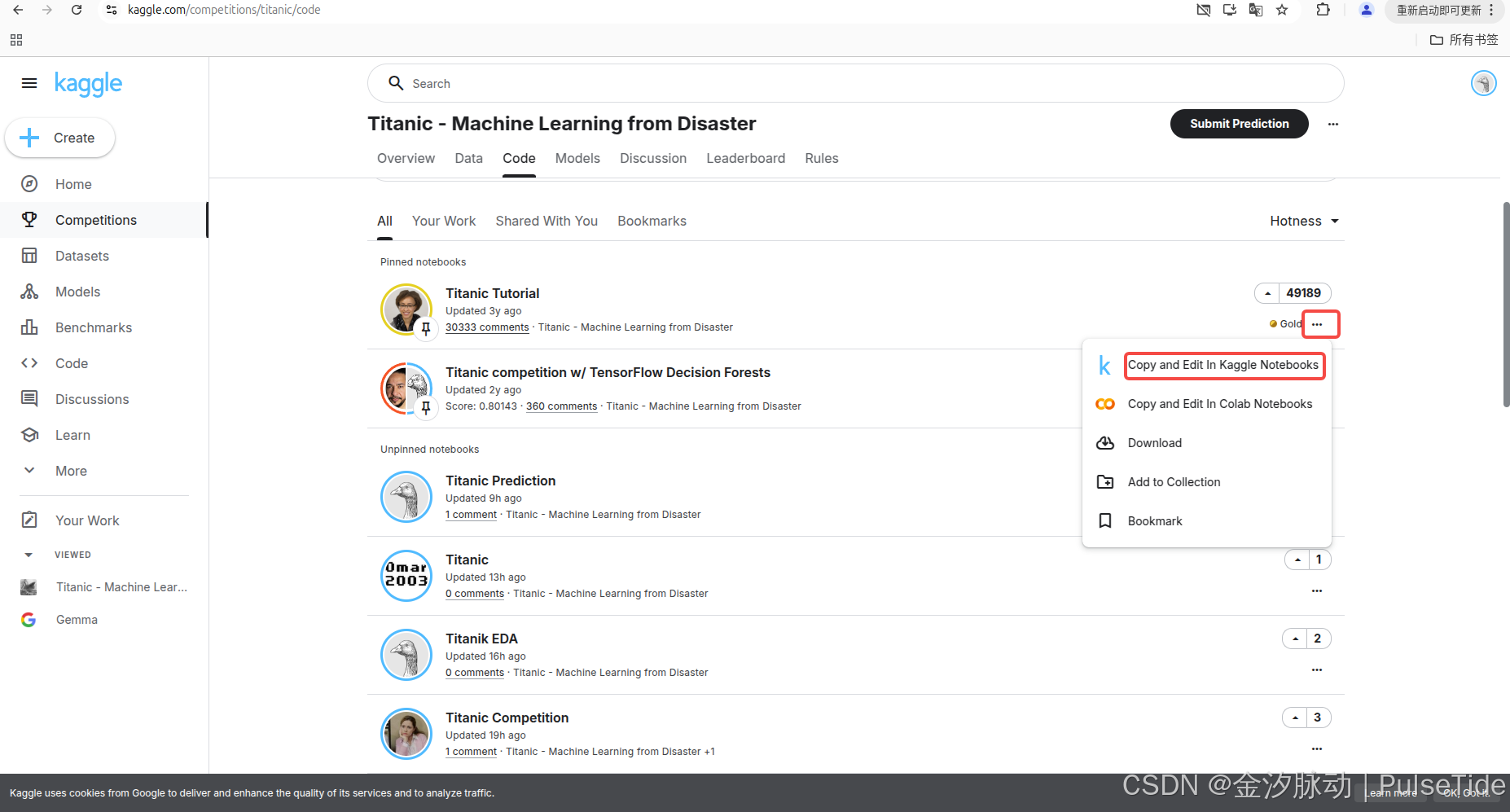Switch to the Overview tab
Image resolution: width=1510 pixels, height=812 pixels.
pos(406,158)
